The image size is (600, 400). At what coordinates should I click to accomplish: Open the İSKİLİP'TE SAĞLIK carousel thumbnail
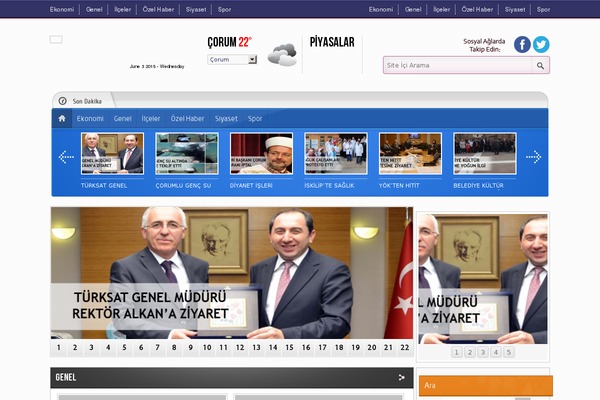pyautogui.click(x=336, y=153)
